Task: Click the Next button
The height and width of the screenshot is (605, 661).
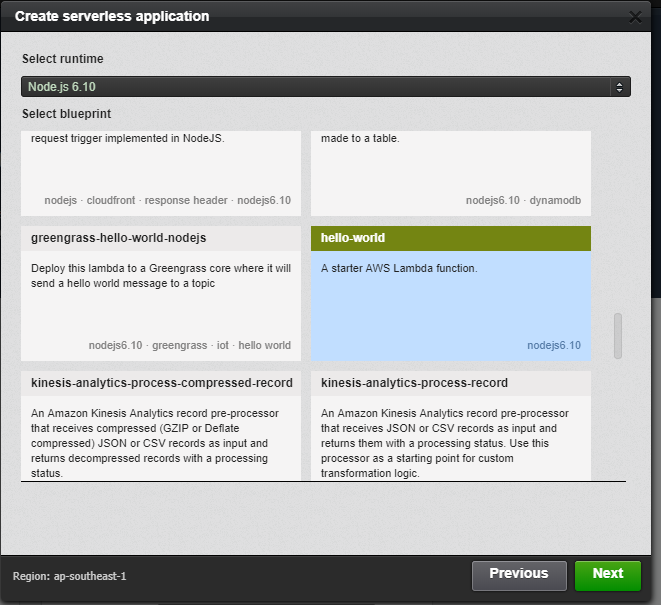Action: pos(607,575)
